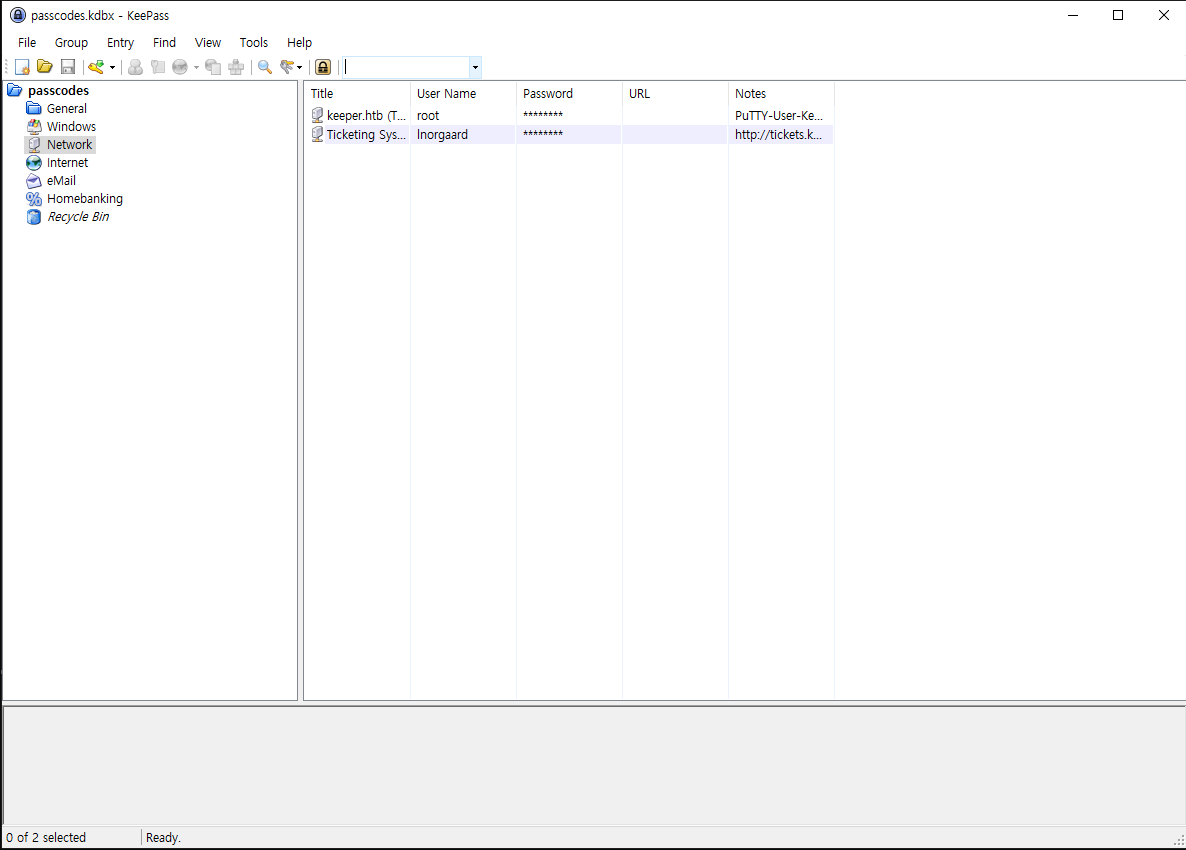The width and height of the screenshot is (1186, 850).
Task: Open the Entry menu
Action: (120, 42)
